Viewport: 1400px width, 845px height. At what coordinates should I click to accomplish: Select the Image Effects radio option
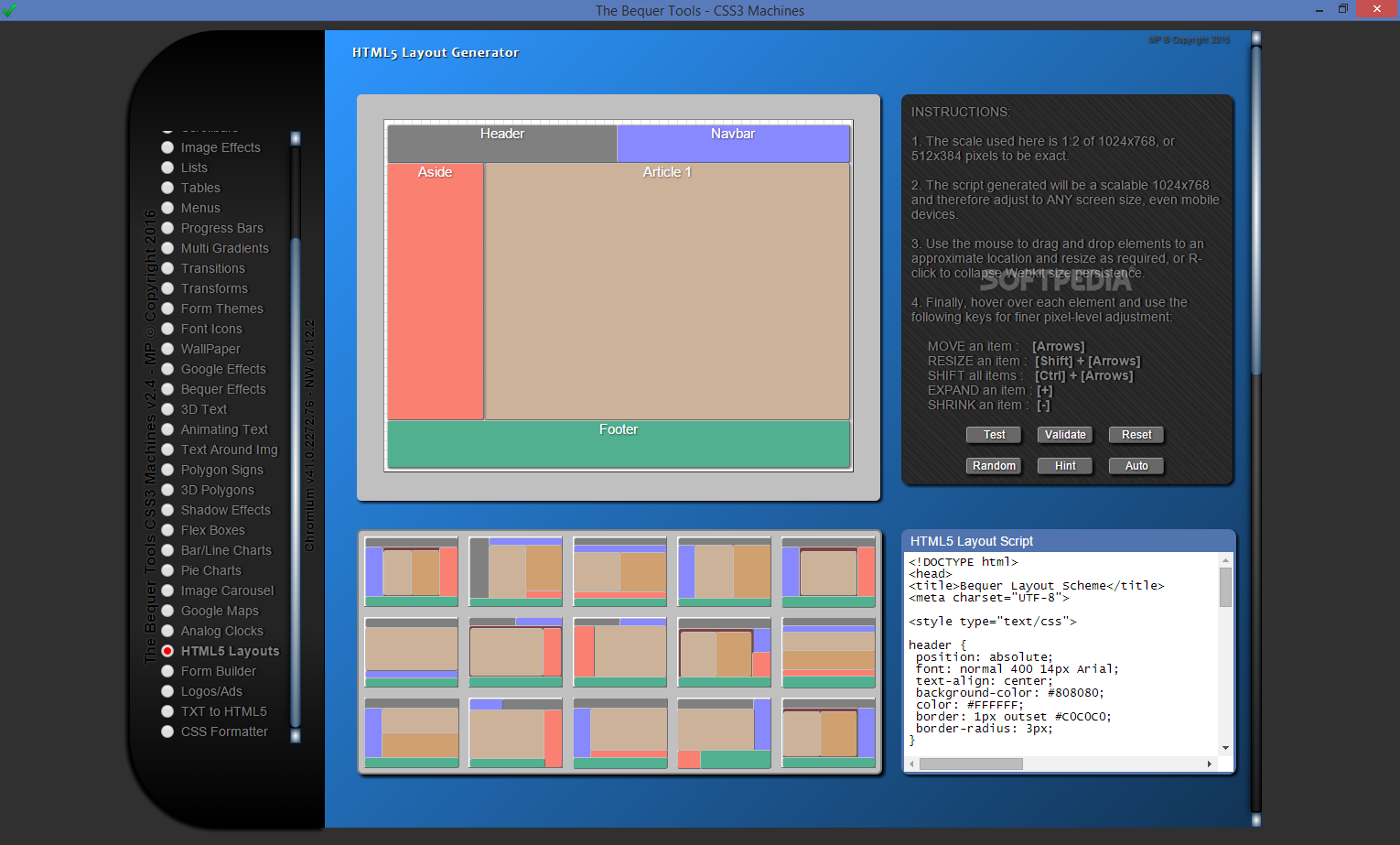pyautogui.click(x=167, y=147)
